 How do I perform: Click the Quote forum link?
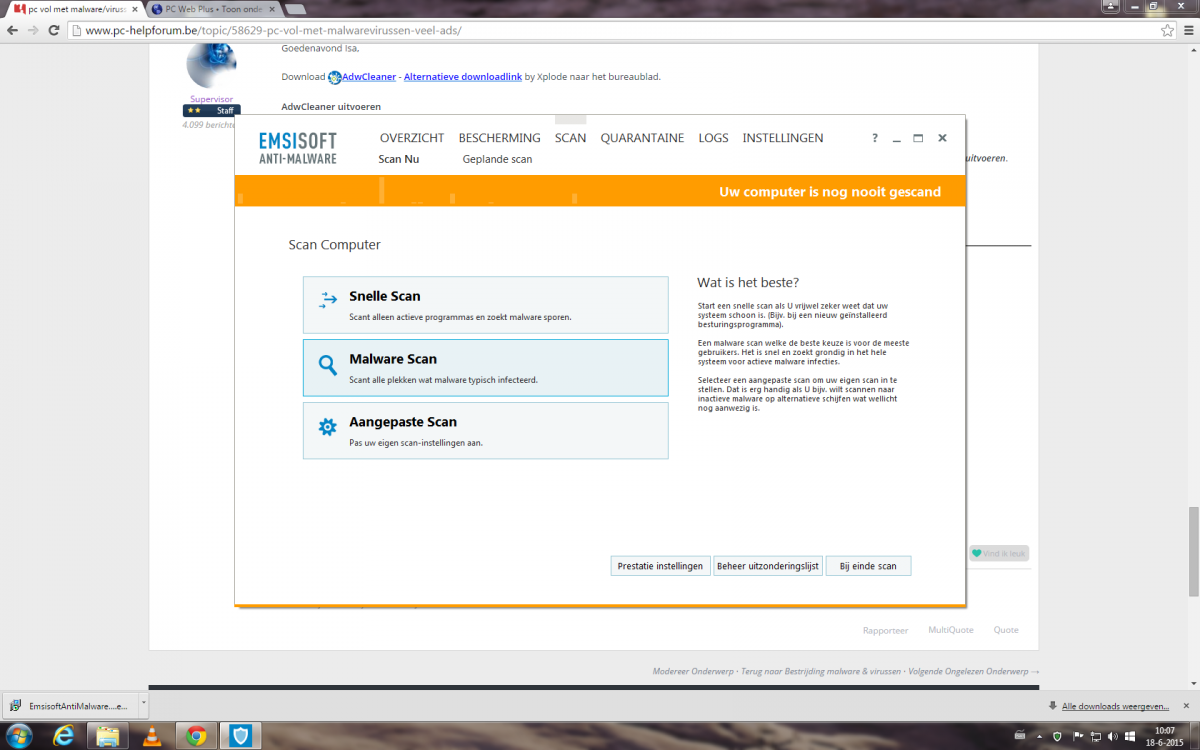click(1006, 630)
